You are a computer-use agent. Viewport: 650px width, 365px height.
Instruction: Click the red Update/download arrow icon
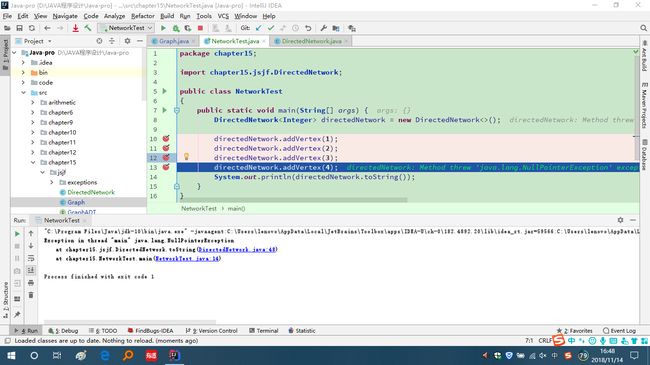(x=75, y=28)
